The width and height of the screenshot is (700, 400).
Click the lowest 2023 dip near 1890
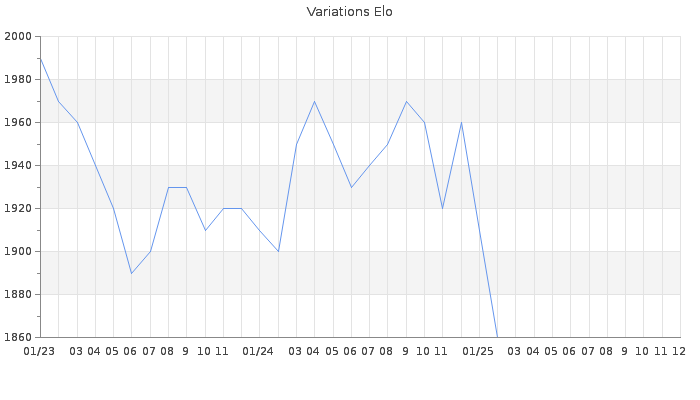pyautogui.click(x=131, y=273)
